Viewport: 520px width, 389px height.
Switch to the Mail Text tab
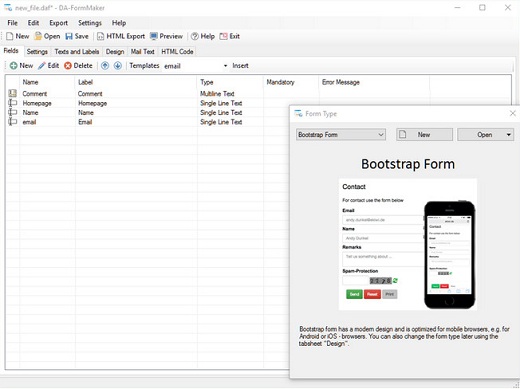pos(142,52)
